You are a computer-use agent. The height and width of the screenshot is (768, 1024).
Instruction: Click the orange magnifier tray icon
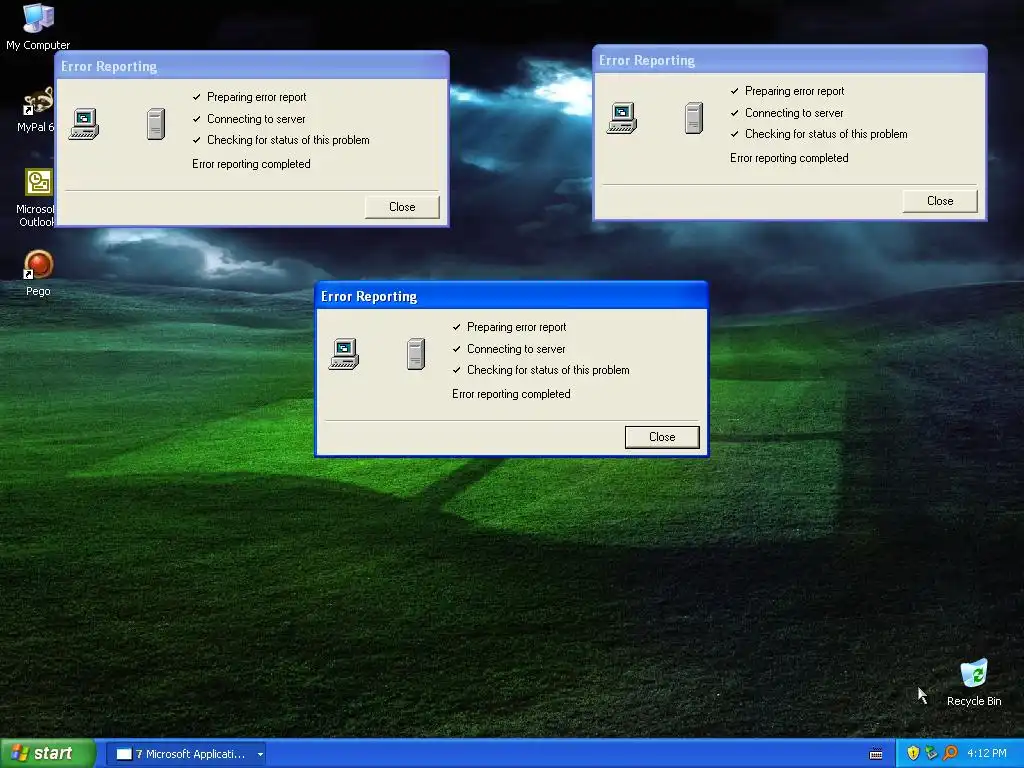point(950,753)
